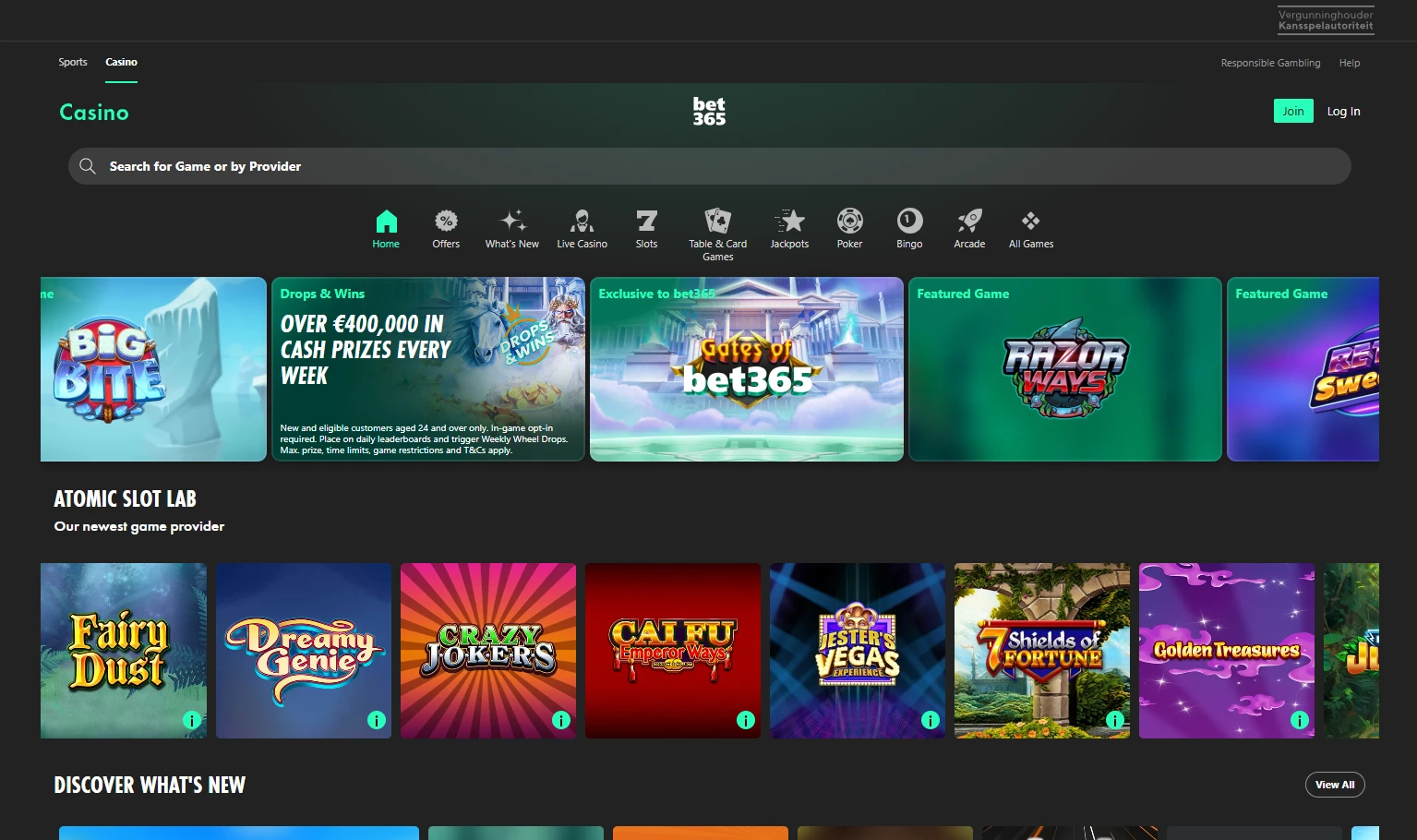Click the Live Casino dealer icon
This screenshot has height=840, width=1417.
(582, 222)
